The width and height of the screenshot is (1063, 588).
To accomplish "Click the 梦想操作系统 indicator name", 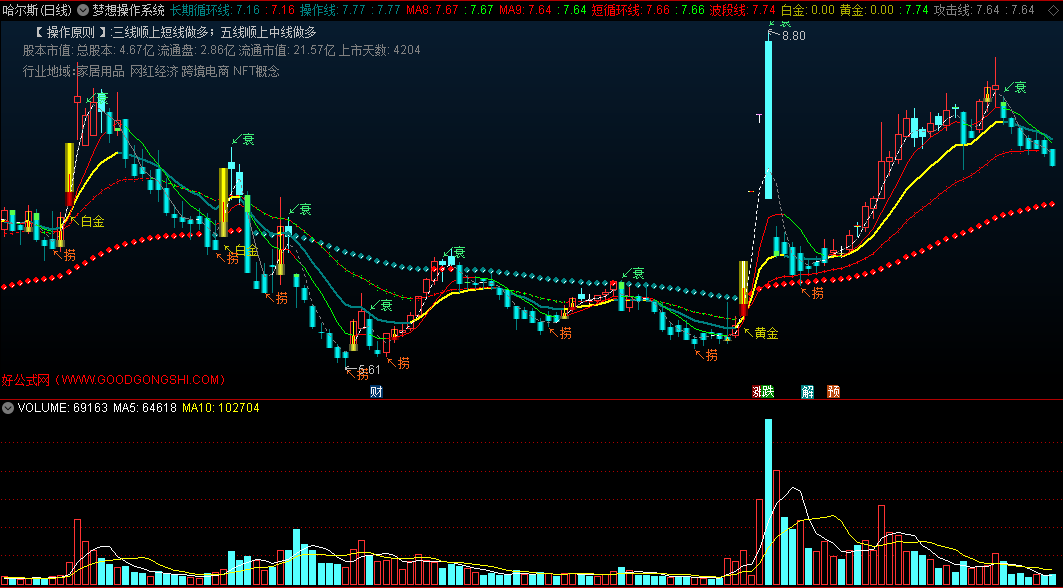I will 128,9.
